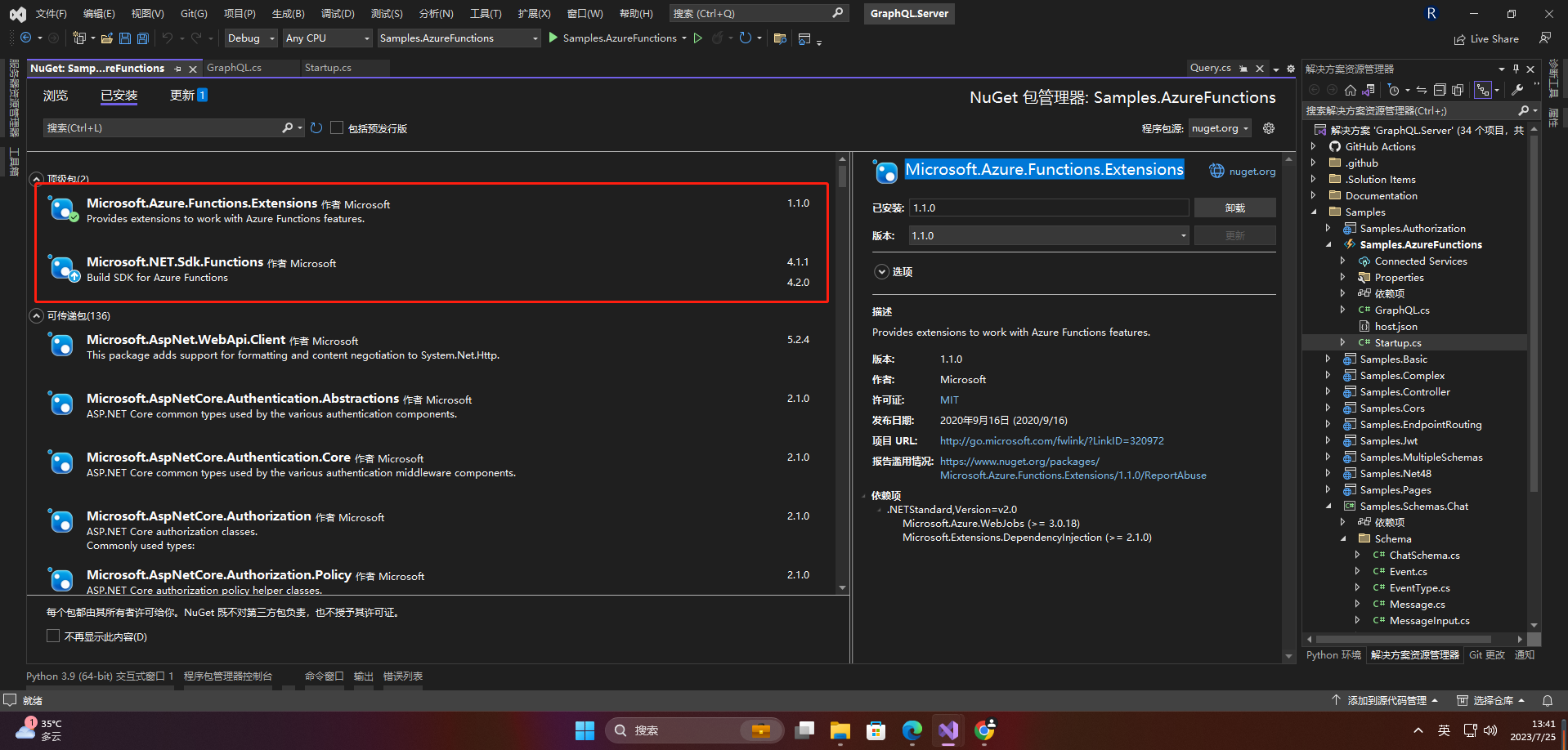This screenshot has height=750, width=1568.
Task: Expand the GitHub Actions node
Action: pos(1313,146)
